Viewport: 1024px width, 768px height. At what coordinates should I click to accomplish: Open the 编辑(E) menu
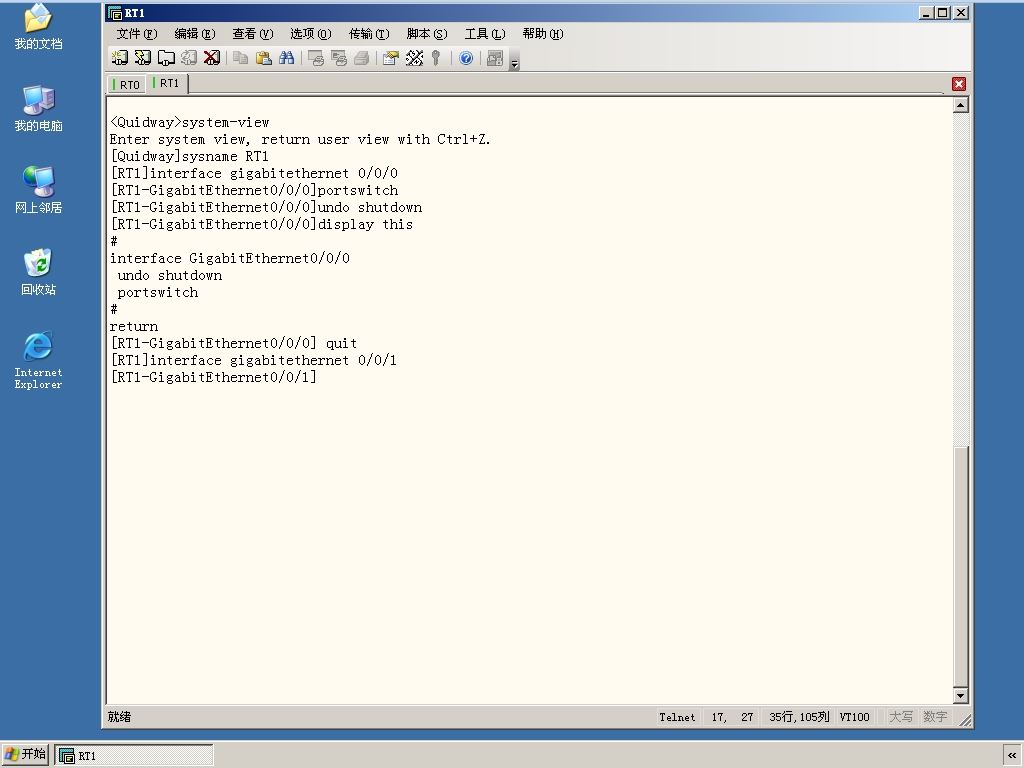[195, 34]
